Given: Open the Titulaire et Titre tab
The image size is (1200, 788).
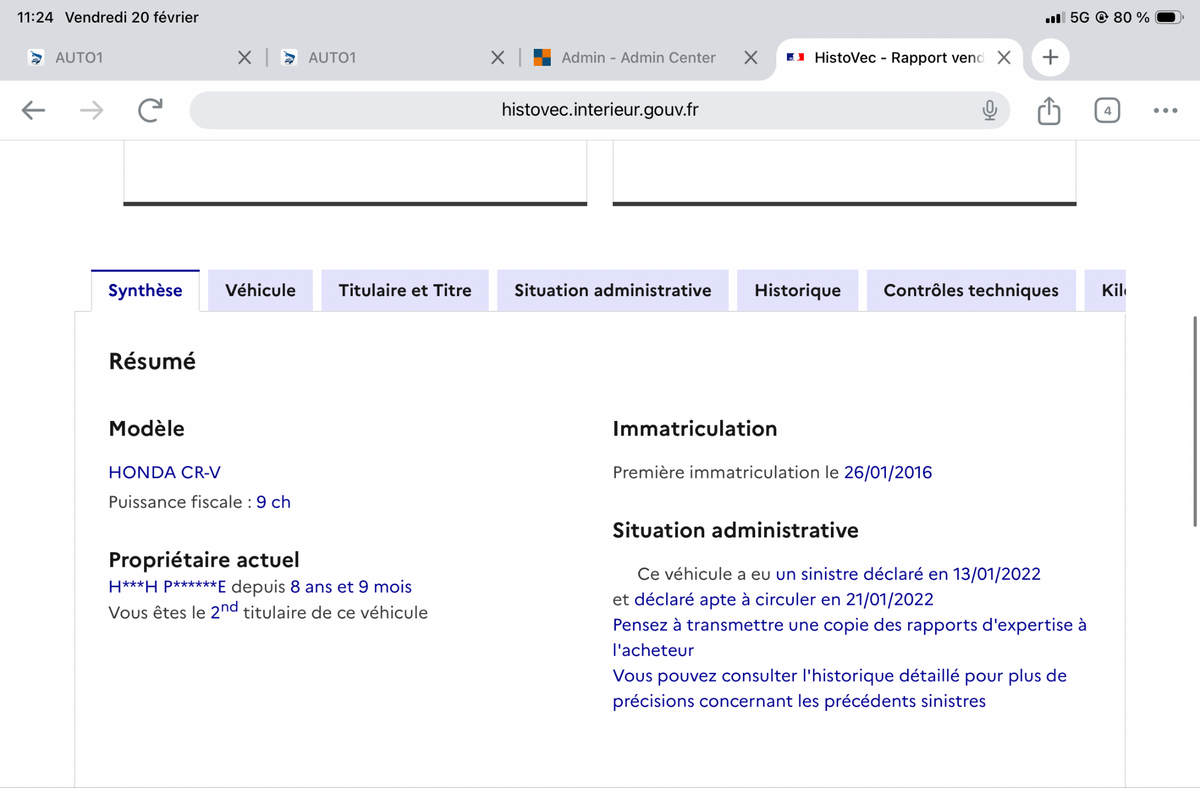Looking at the screenshot, I should 404,290.
